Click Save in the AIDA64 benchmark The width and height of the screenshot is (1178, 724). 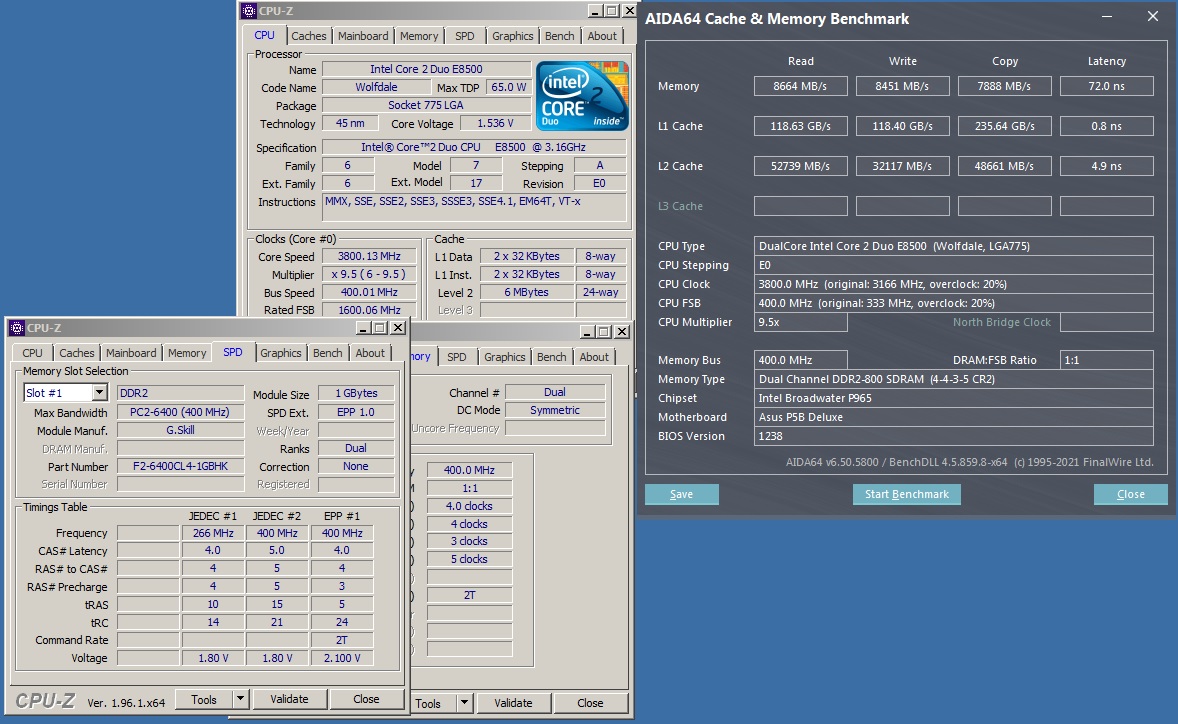coord(681,494)
